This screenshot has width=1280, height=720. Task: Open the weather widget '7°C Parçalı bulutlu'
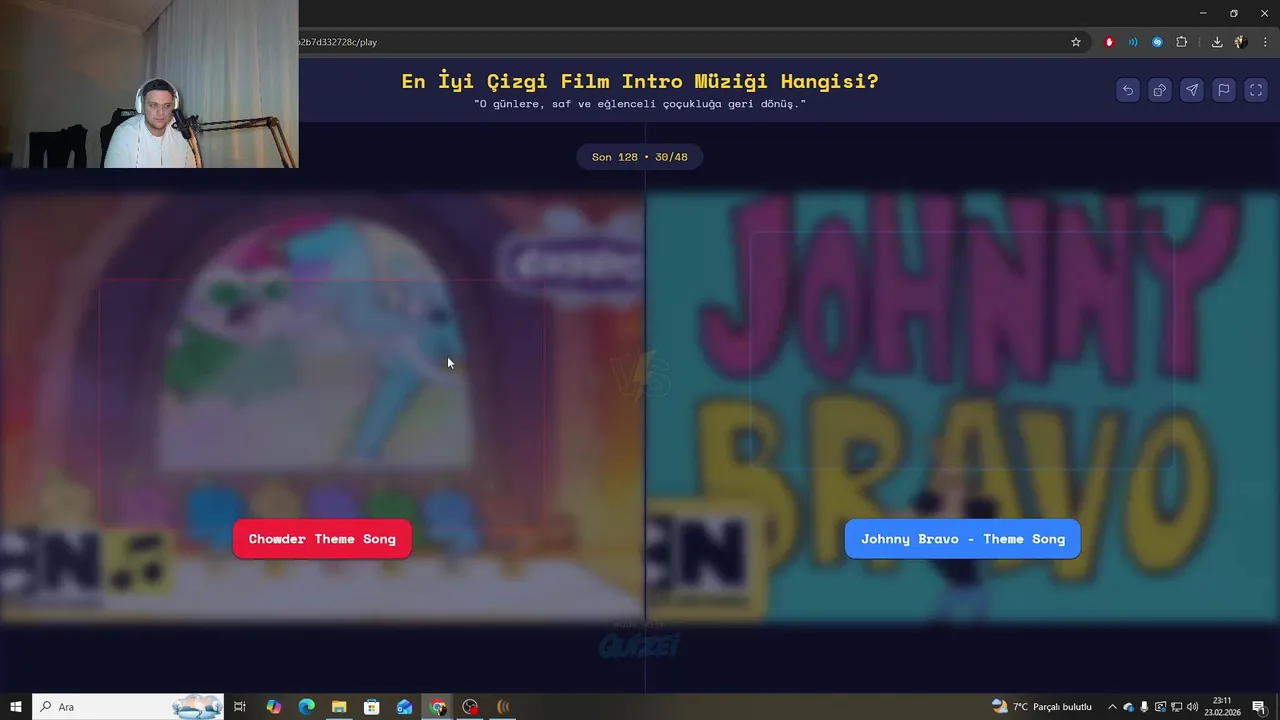coord(1041,707)
